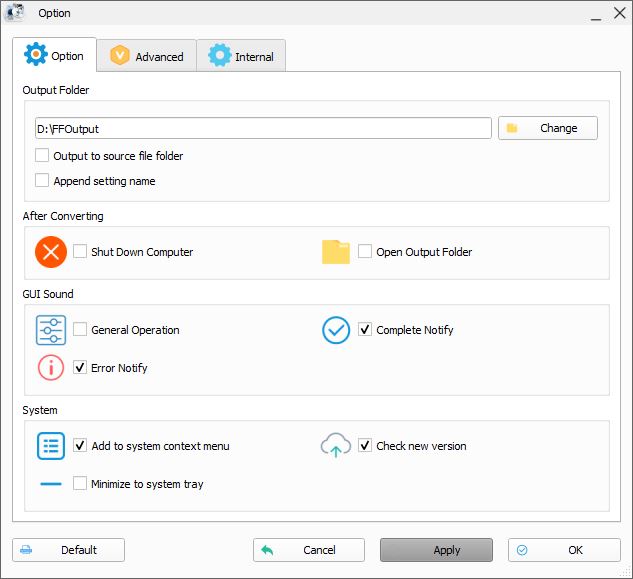This screenshot has width=633, height=579.
Task: Click the Change folder button
Action: pos(548,128)
